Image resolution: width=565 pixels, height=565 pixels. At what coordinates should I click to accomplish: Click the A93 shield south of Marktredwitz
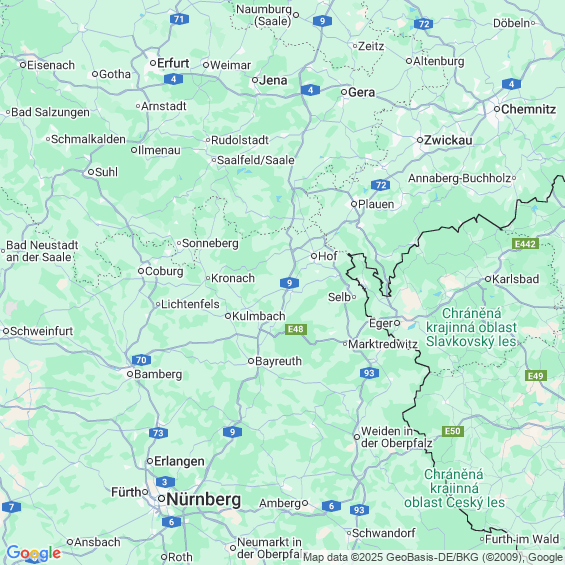[369, 373]
